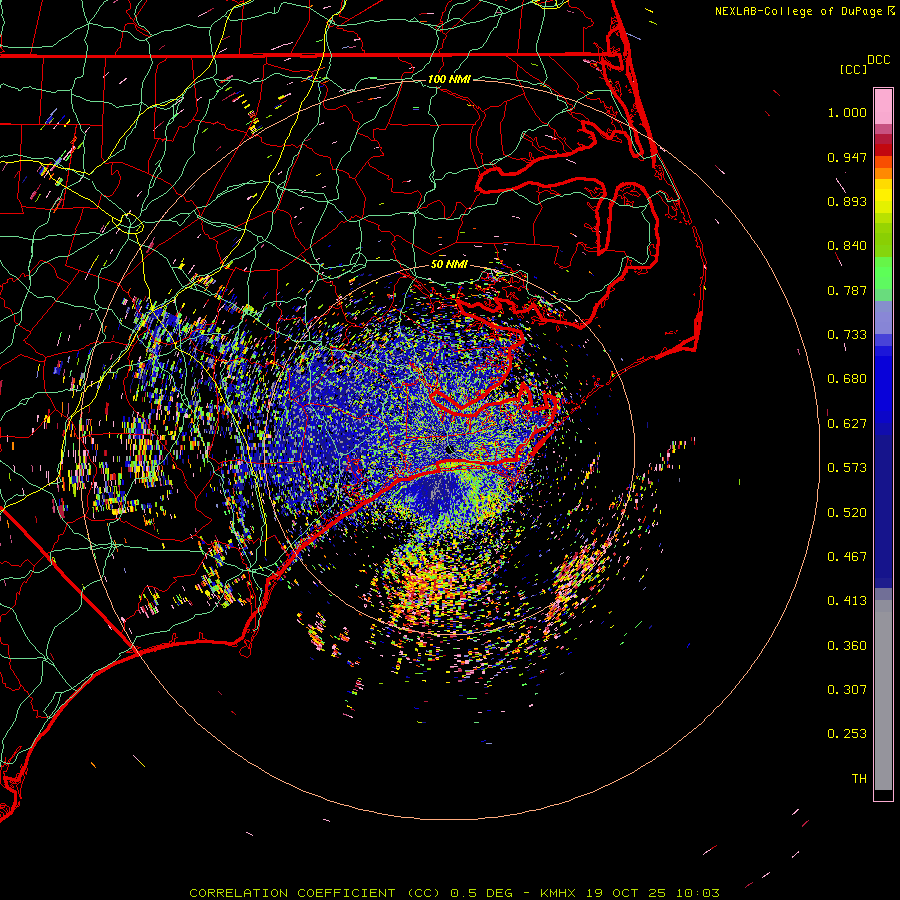Viewport: 900px width, 900px height.
Task: Select the 0.520 legend value
Action: (847, 513)
